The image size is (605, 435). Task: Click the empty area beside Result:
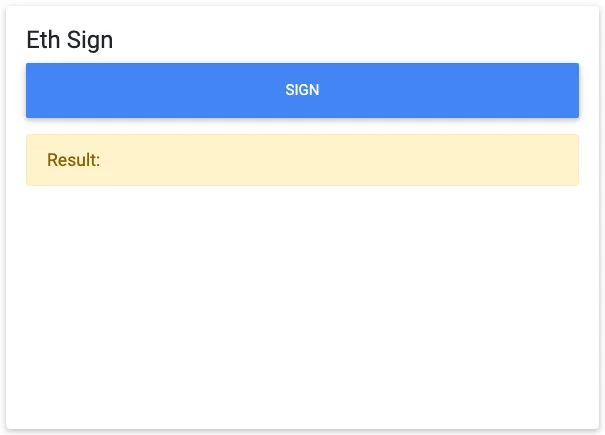coord(300,160)
